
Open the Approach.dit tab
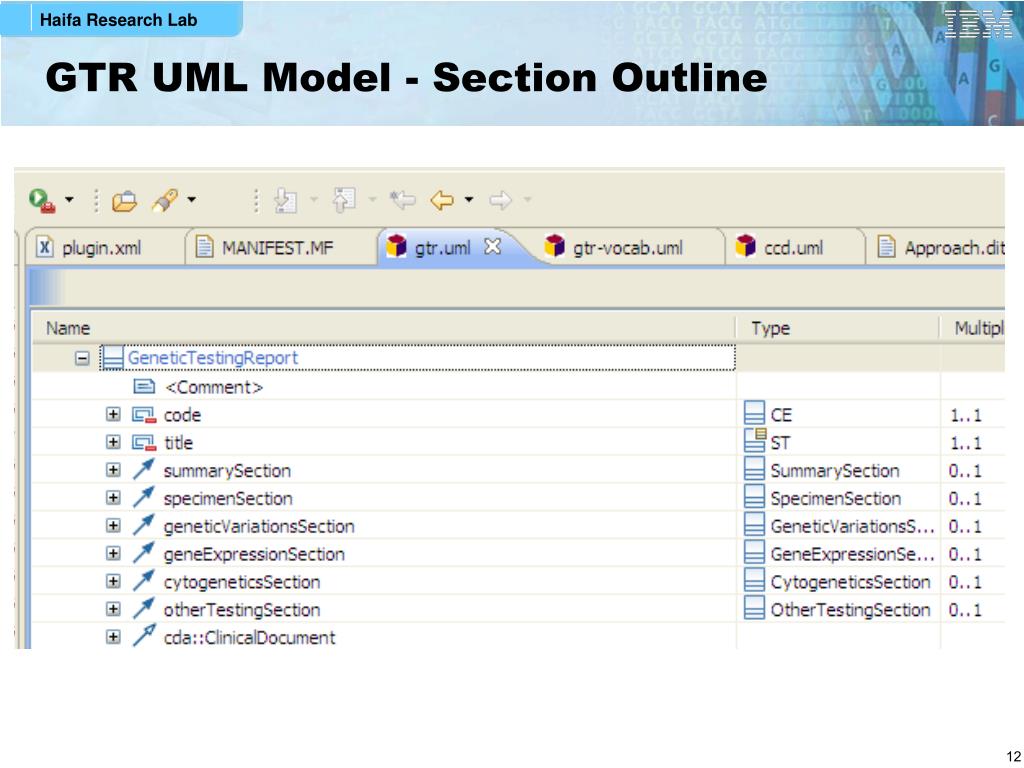pyautogui.click(x=940, y=248)
